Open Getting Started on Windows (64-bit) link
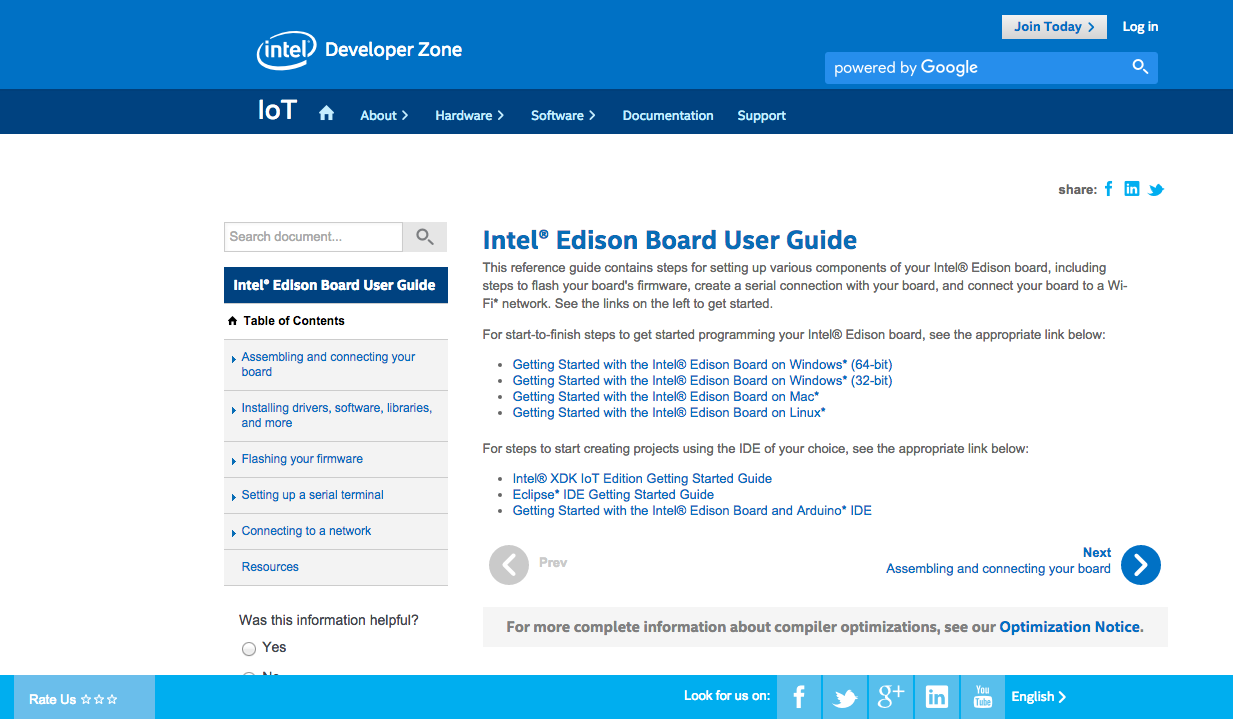This screenshot has height=719, width=1233. pyautogui.click(x=702, y=365)
